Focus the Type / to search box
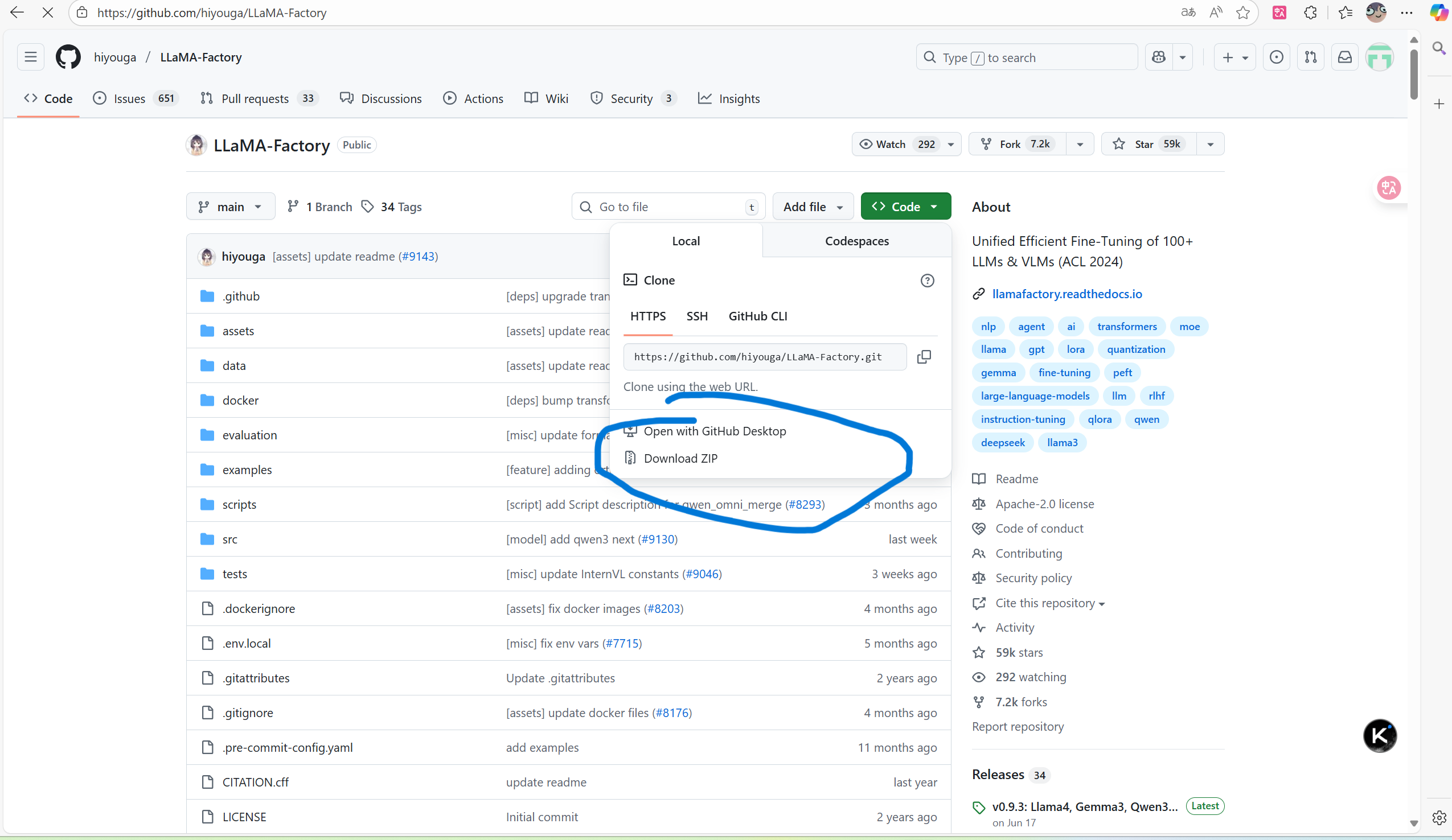 (x=1027, y=57)
